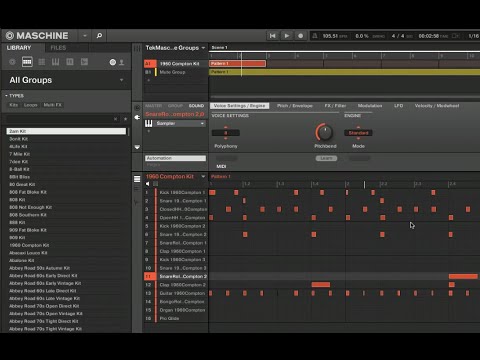The width and height of the screenshot is (480, 360).
Task: Toggle the metronome icon
Action: (314, 36)
